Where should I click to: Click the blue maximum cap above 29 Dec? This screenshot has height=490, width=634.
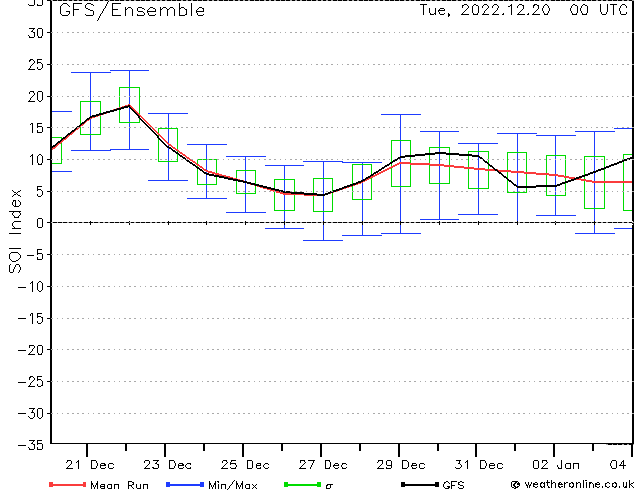click(401, 114)
